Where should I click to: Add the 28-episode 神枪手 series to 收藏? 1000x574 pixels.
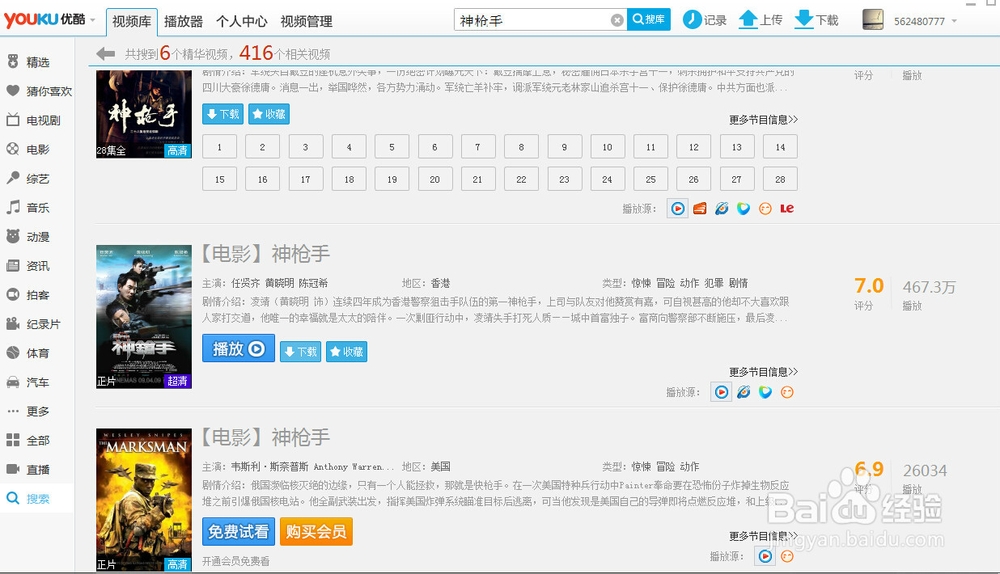(x=269, y=114)
